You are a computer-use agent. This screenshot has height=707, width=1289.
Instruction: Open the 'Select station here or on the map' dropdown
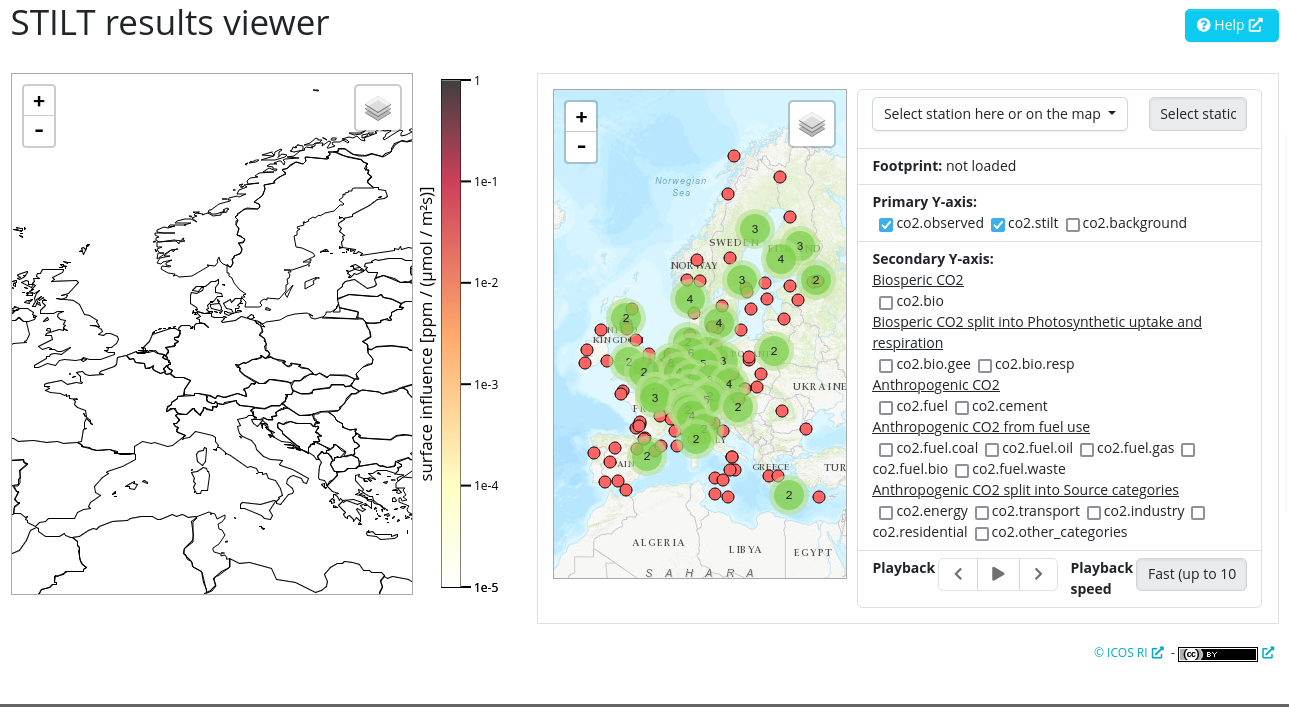(x=1000, y=114)
